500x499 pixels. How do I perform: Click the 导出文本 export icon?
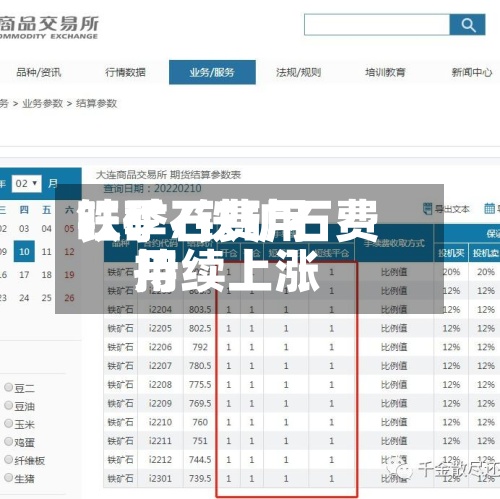pyautogui.click(x=427, y=209)
